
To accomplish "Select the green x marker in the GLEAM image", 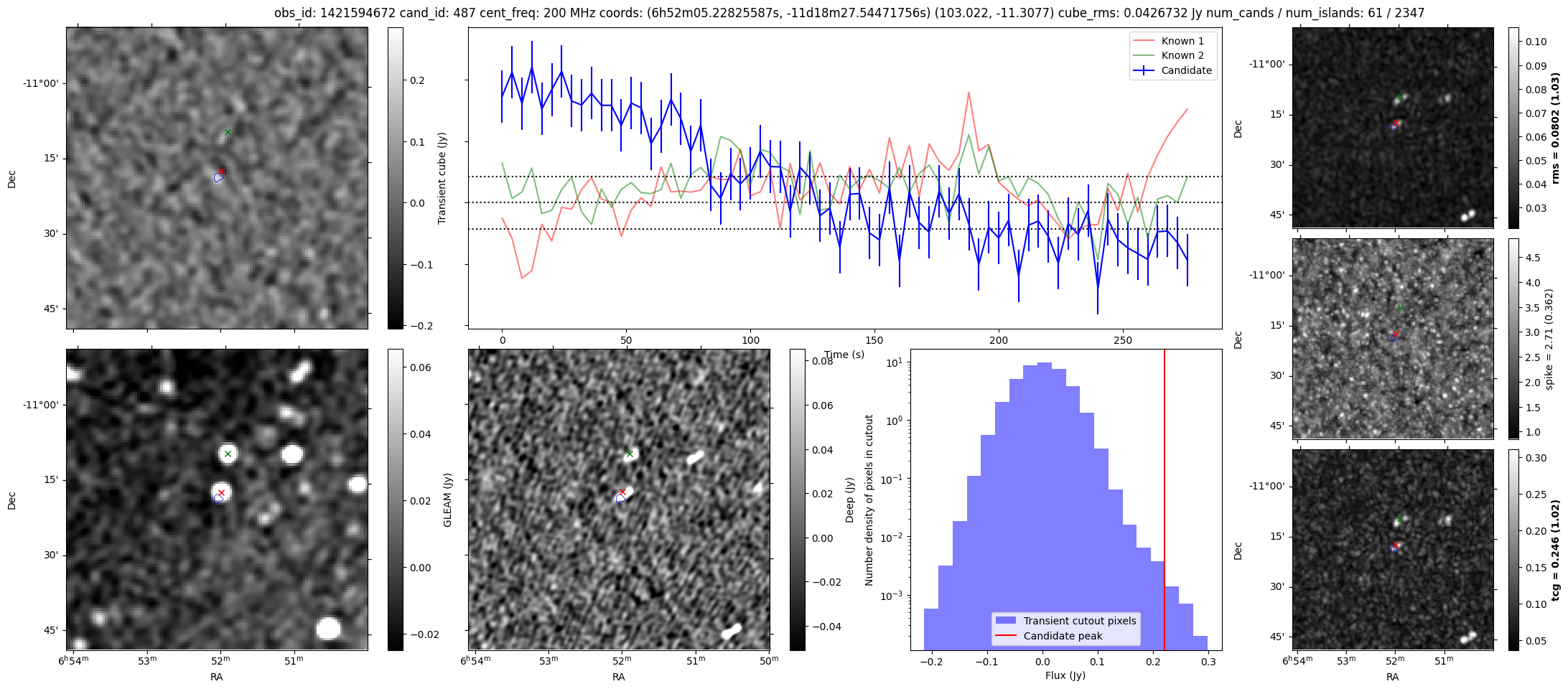I will click(228, 454).
